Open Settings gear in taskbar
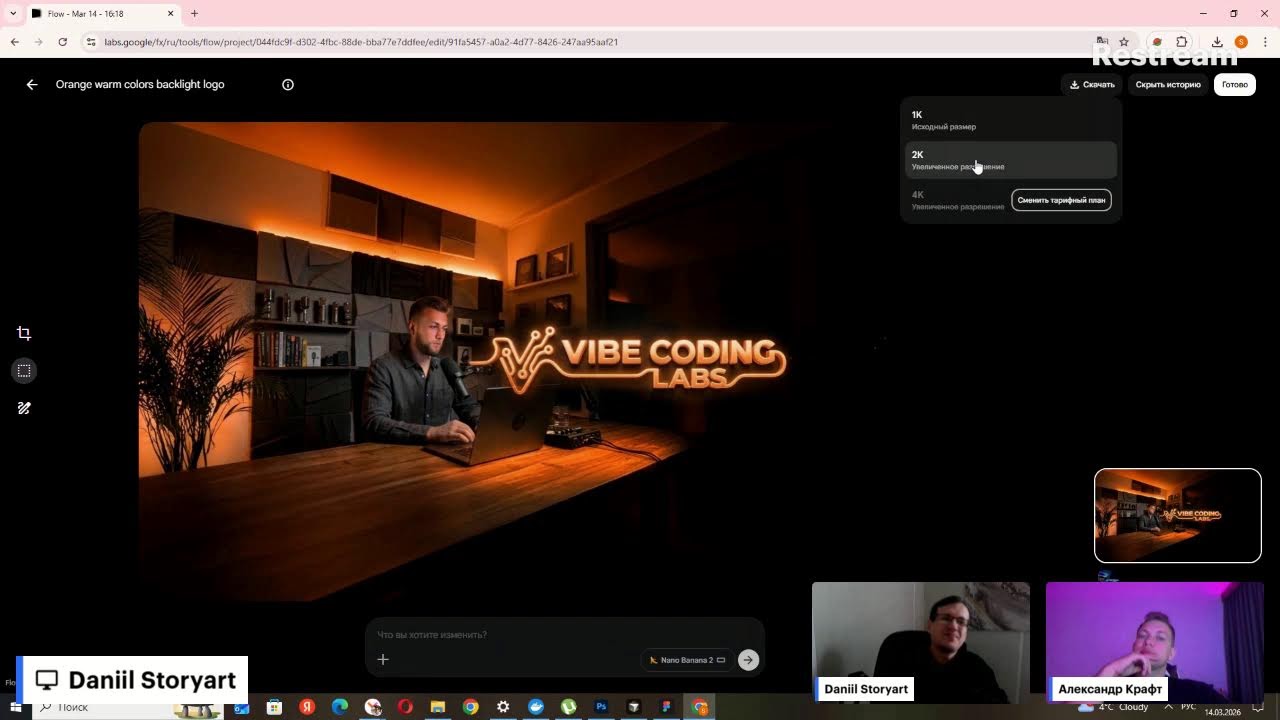 tap(503, 707)
